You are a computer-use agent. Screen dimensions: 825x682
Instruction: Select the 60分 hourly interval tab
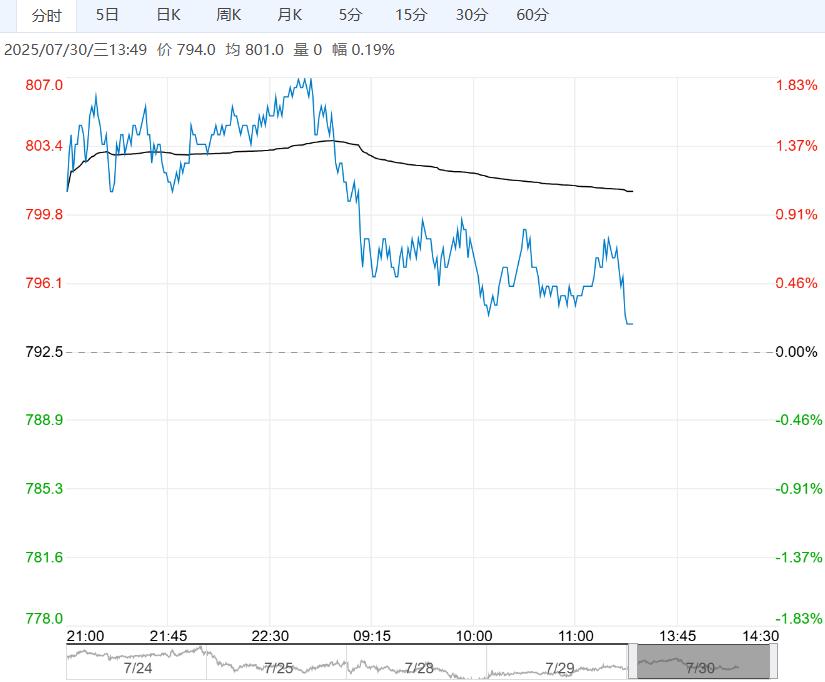532,15
